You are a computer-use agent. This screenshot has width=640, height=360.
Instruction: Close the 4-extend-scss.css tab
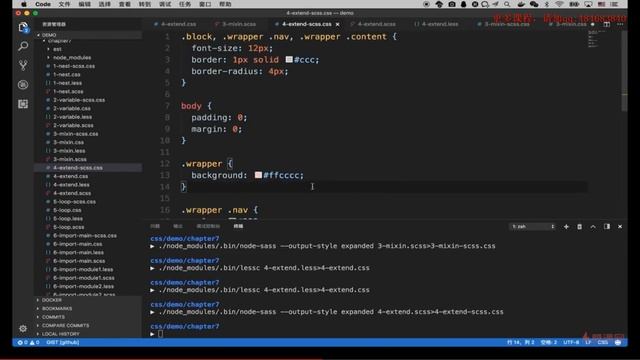pos(338,24)
